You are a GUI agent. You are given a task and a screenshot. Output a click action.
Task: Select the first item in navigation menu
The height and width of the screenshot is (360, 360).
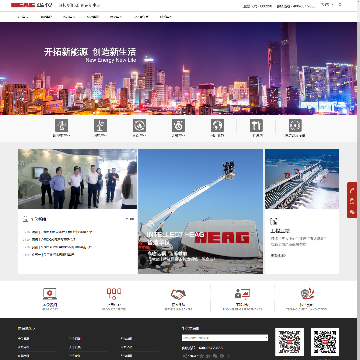point(23,17)
